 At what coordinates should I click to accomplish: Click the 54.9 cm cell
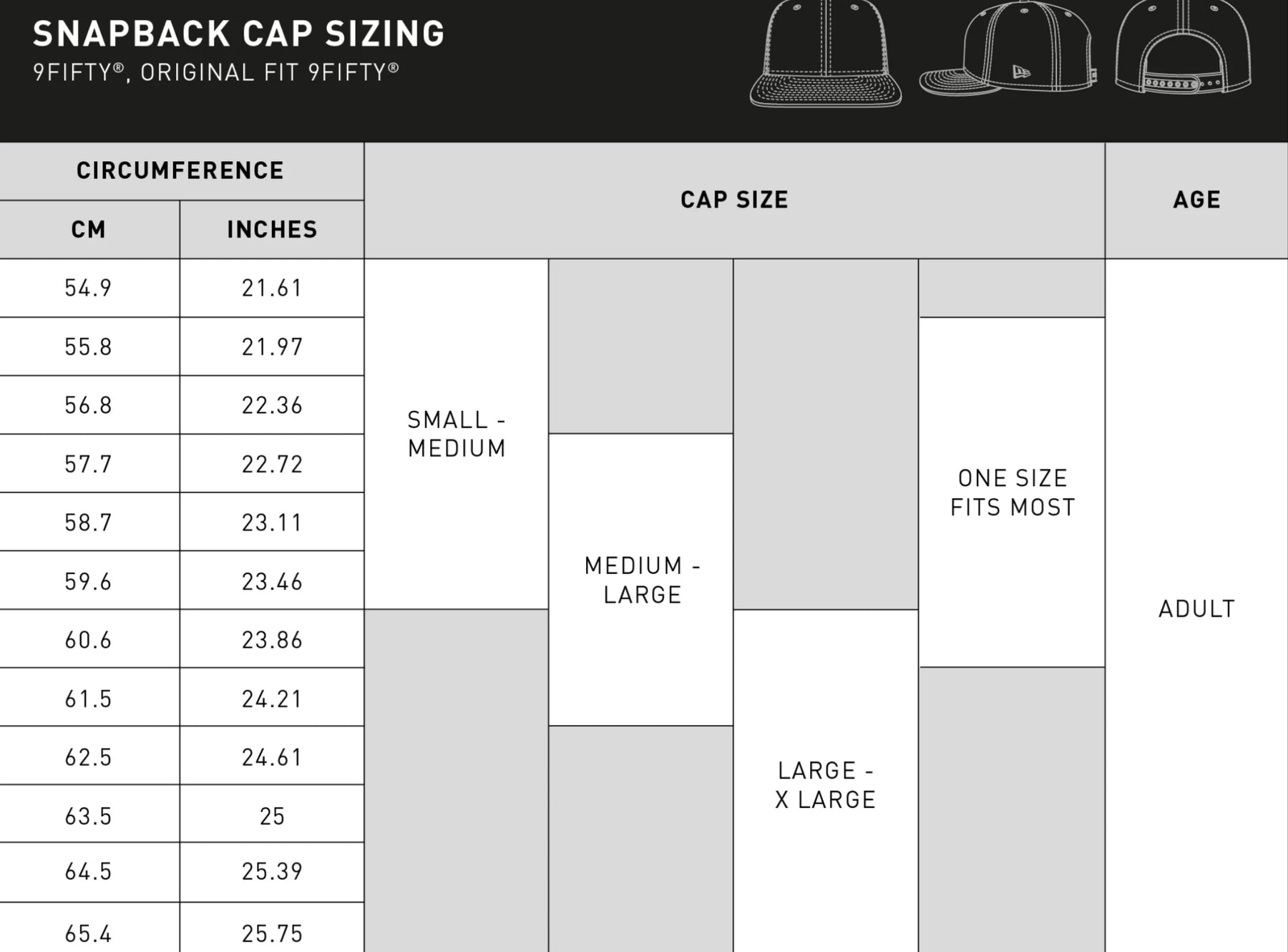[89, 288]
